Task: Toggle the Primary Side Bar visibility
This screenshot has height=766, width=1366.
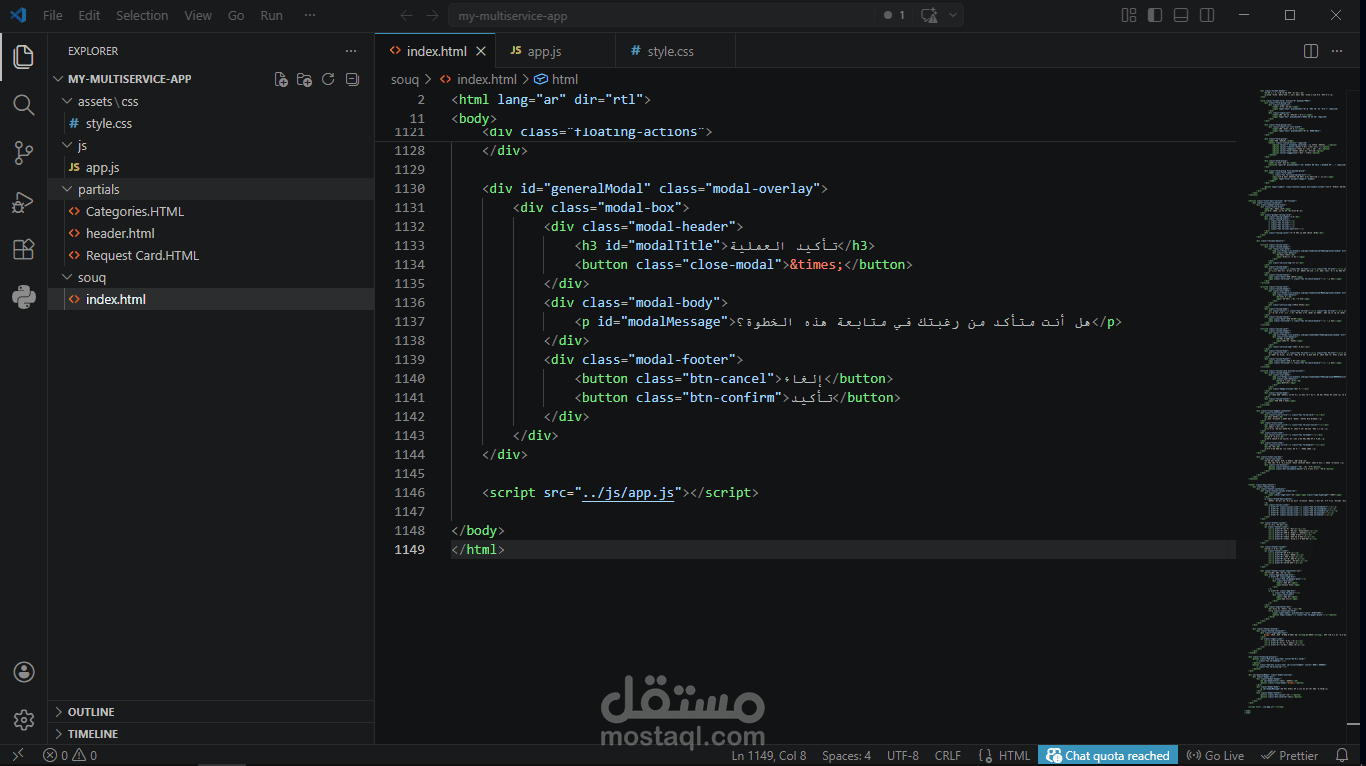Action: (1155, 15)
